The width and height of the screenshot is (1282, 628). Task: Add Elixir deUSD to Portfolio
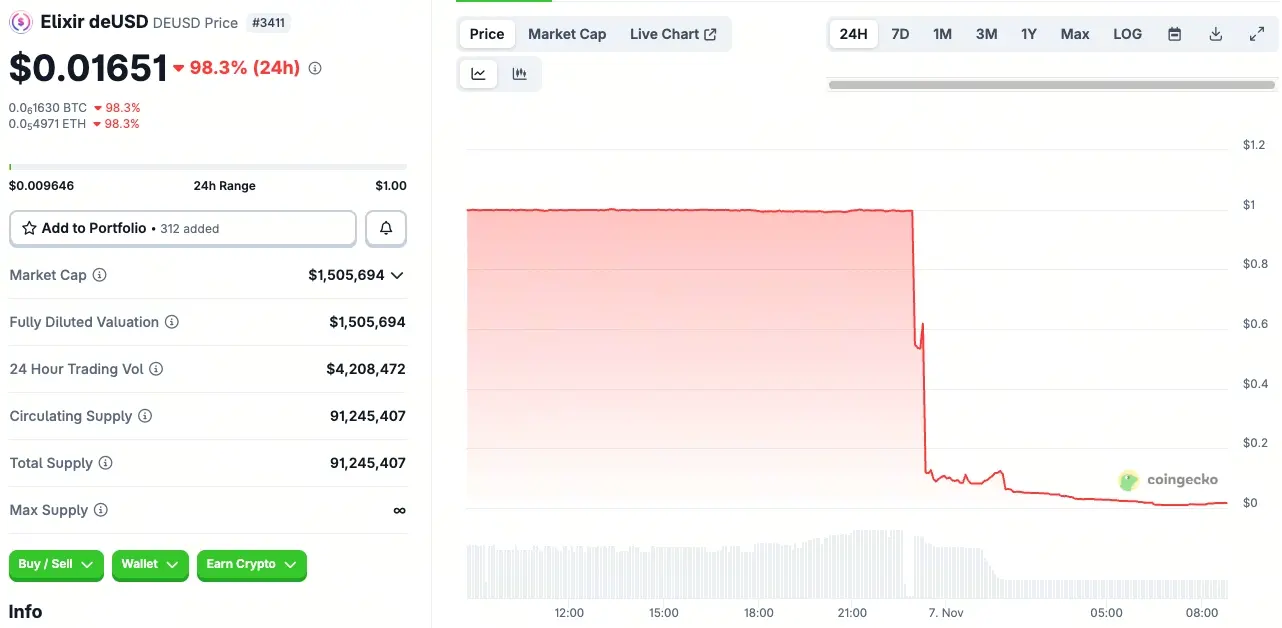point(183,228)
